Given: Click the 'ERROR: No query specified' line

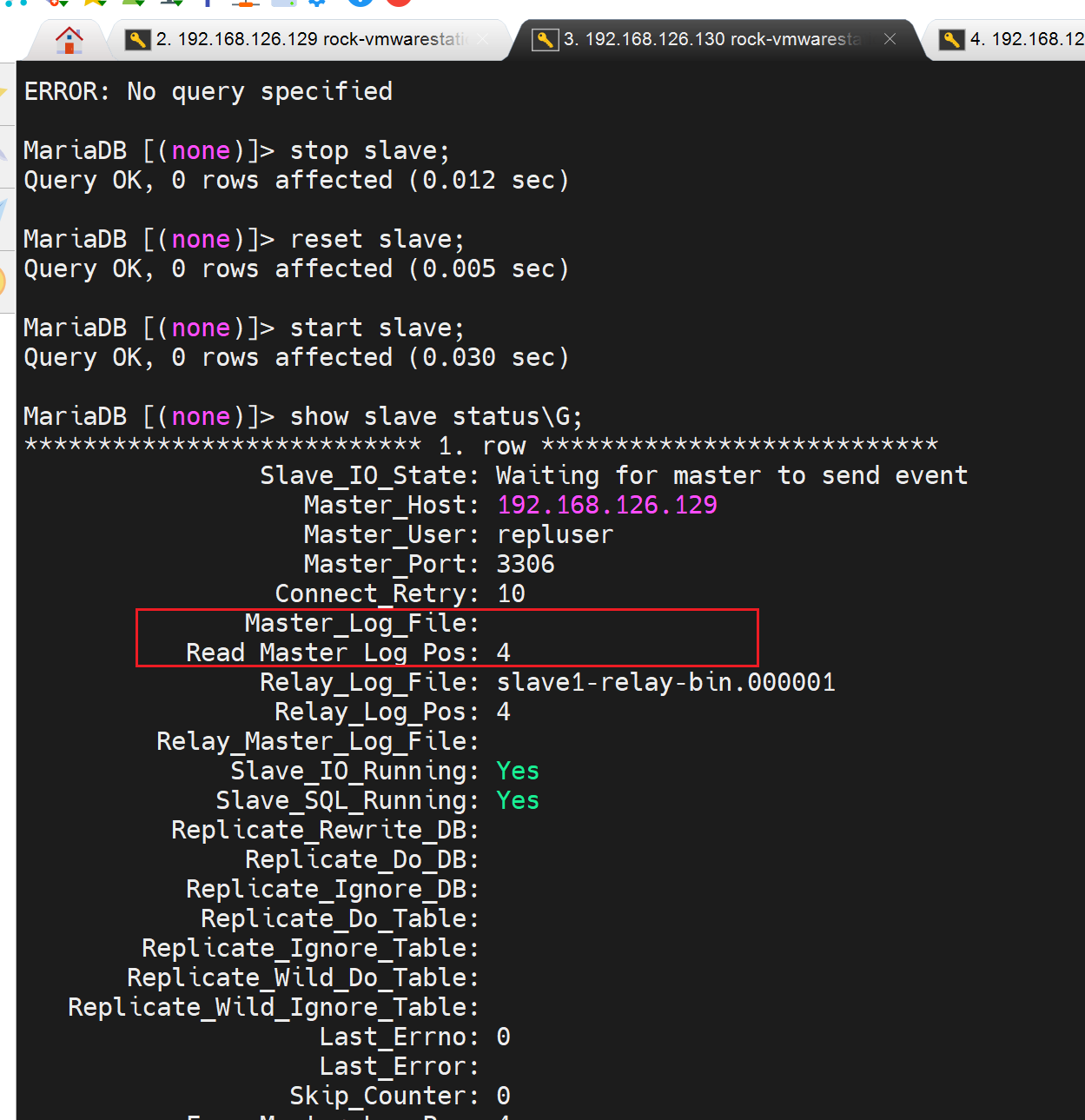Looking at the screenshot, I should pyautogui.click(x=208, y=91).
